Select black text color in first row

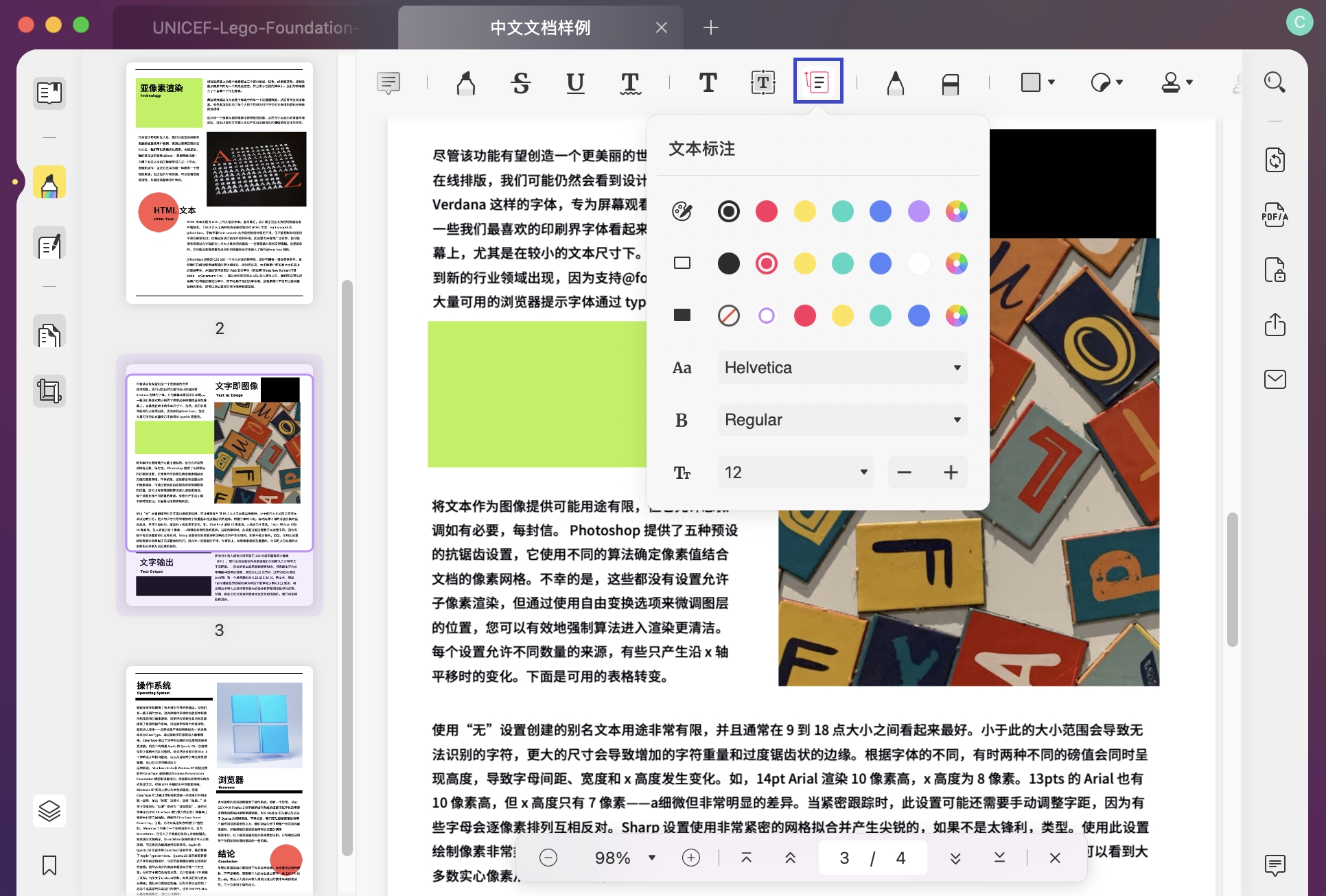coord(728,211)
